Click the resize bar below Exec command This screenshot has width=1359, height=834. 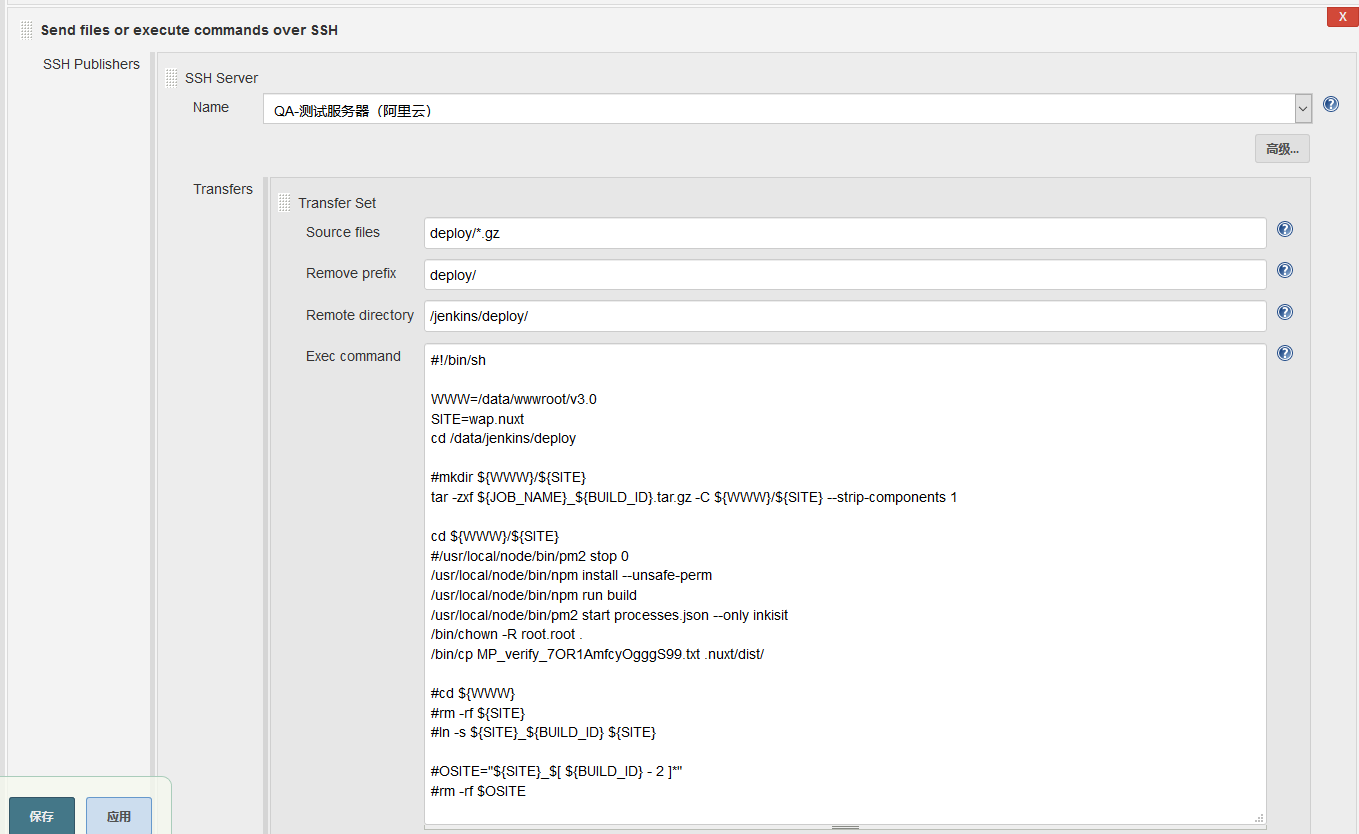tap(845, 828)
